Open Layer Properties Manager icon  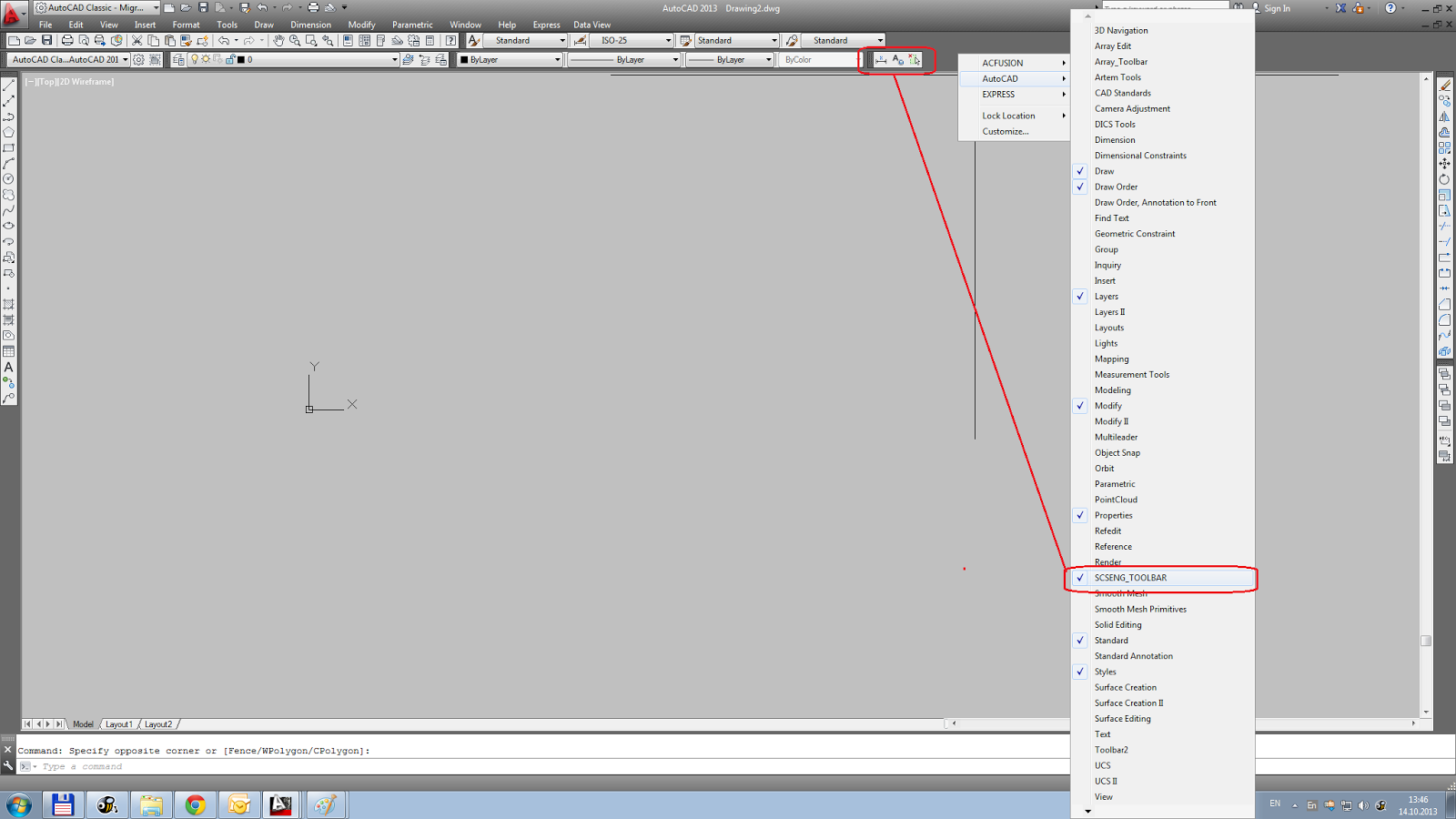coord(178,60)
